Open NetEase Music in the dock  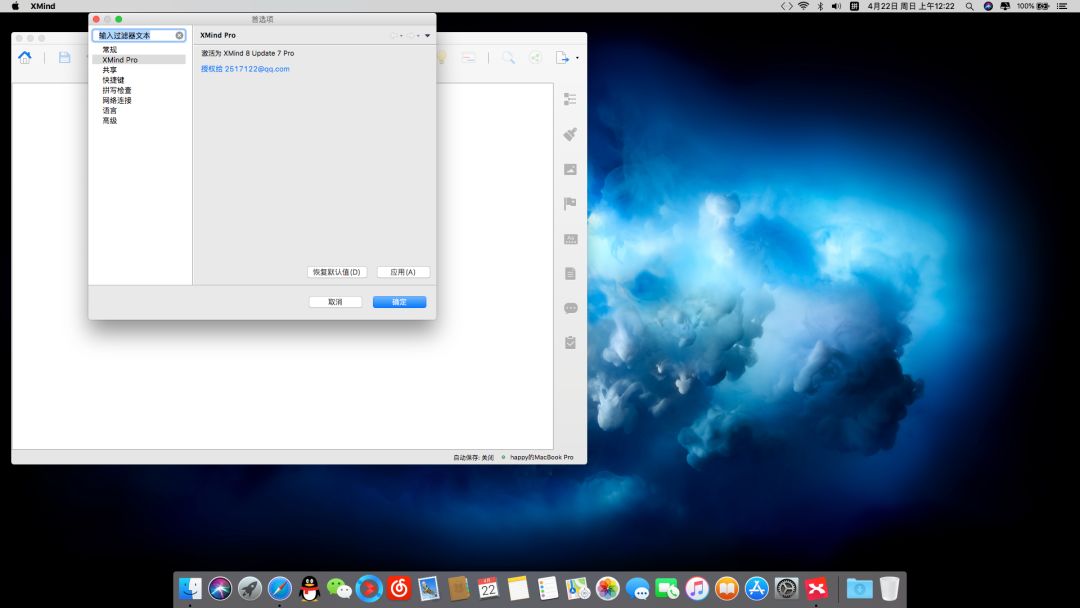[x=399, y=589]
